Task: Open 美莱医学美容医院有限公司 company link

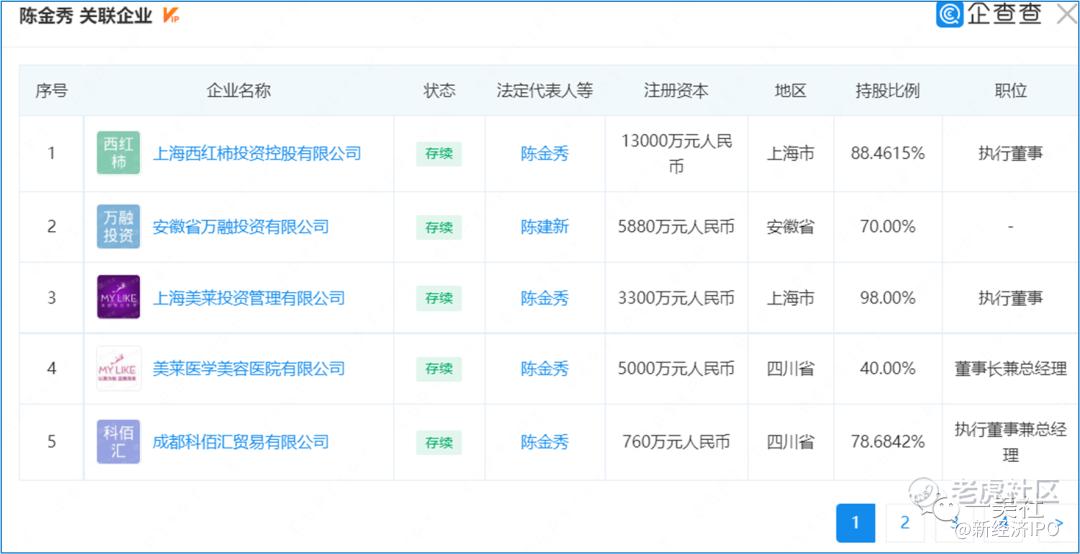Action: tap(249, 369)
